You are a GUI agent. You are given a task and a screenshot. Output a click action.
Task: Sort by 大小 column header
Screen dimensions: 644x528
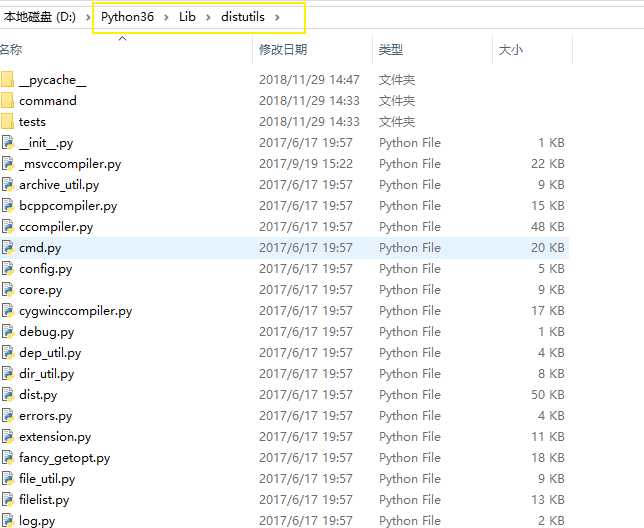pyautogui.click(x=511, y=50)
